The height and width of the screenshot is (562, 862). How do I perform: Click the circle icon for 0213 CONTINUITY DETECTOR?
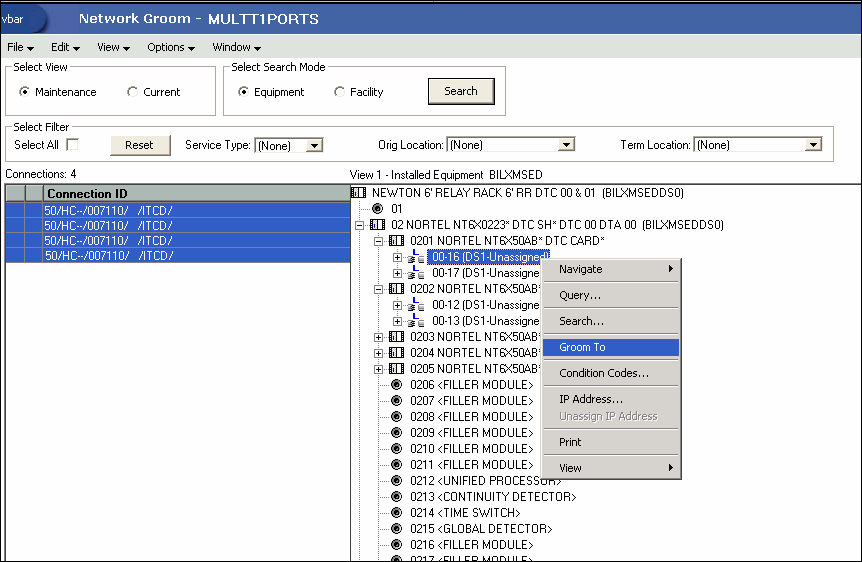coord(396,496)
